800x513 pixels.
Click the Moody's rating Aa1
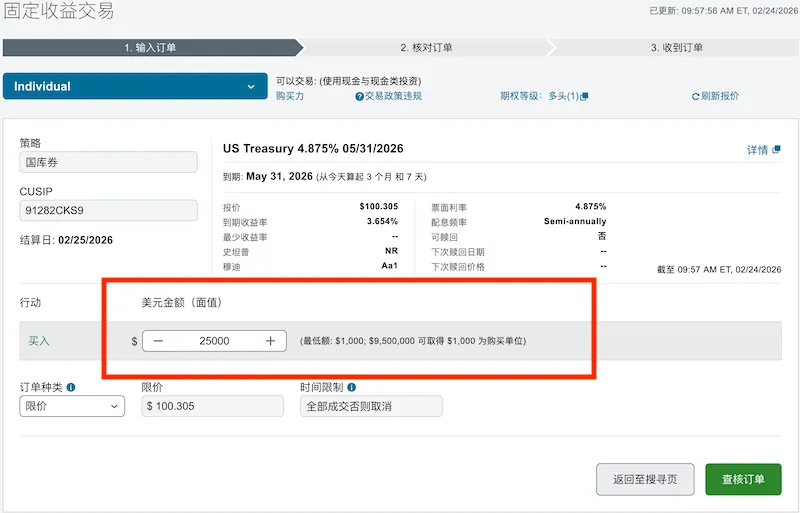click(x=390, y=265)
